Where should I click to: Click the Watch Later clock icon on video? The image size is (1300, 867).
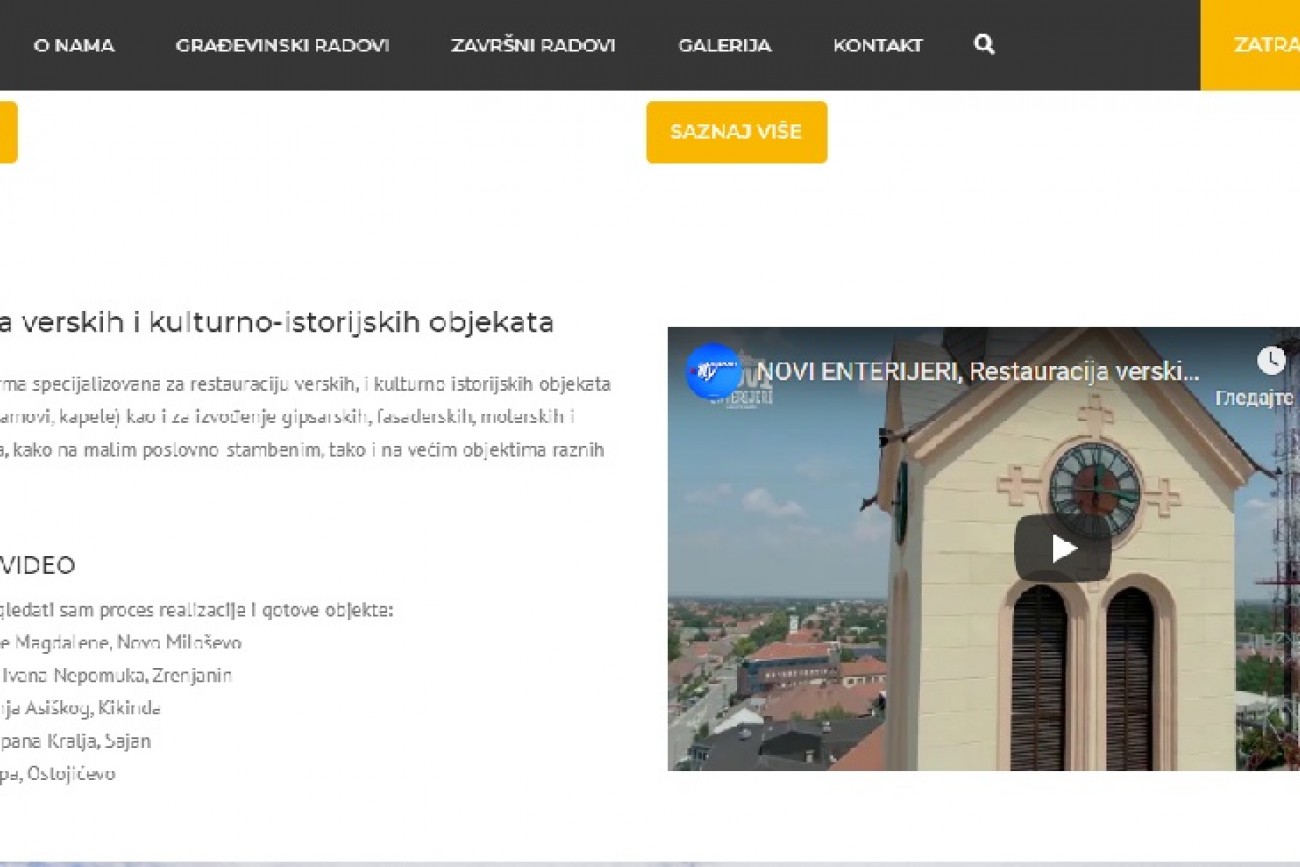1270,360
